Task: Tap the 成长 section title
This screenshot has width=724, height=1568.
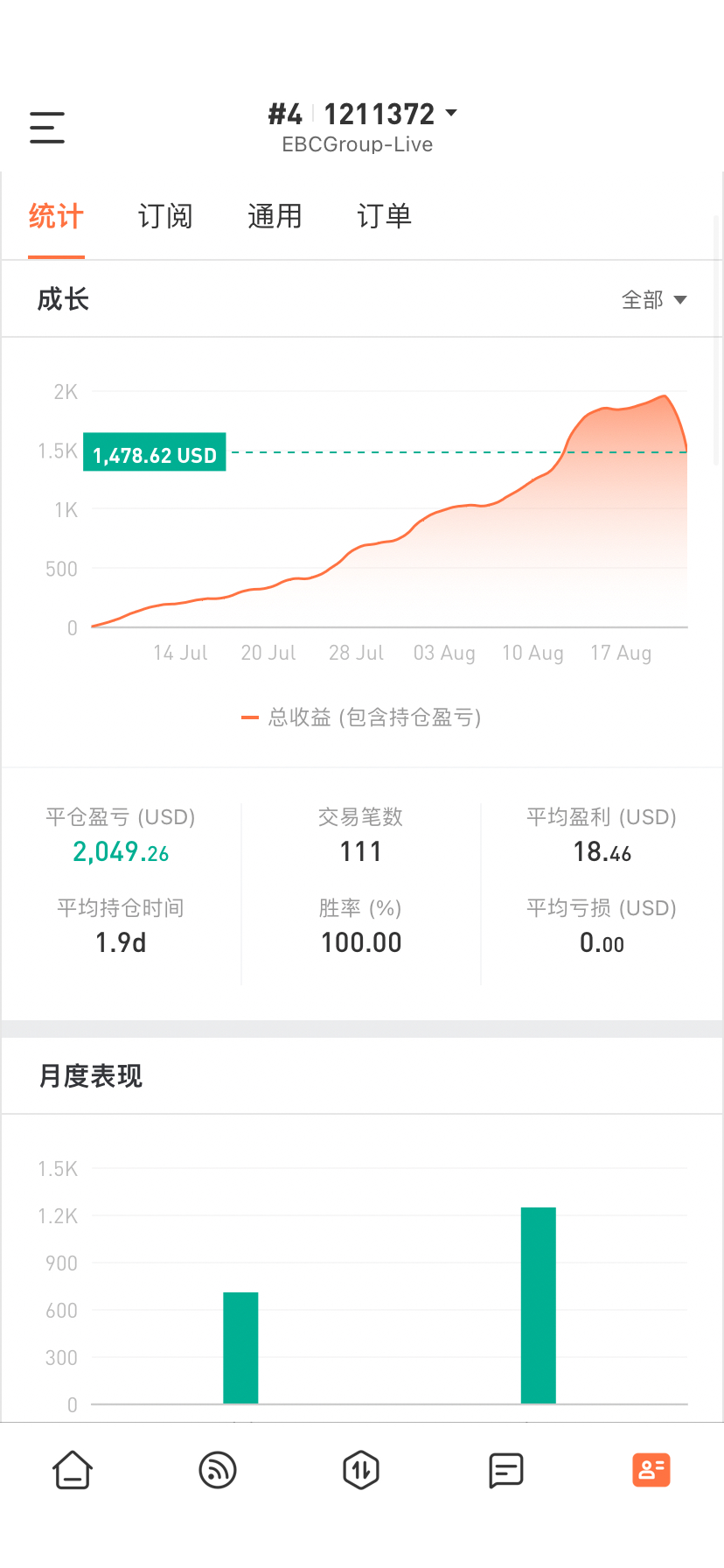Action: click(63, 299)
